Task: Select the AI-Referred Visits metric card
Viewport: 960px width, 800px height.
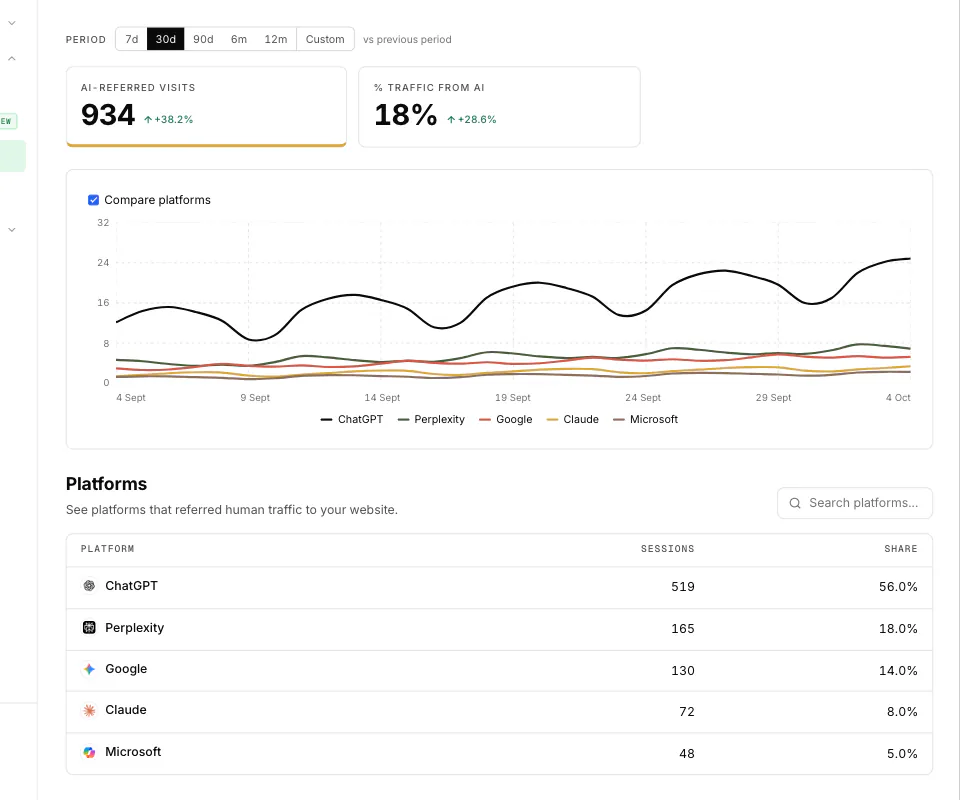Action: 206,107
